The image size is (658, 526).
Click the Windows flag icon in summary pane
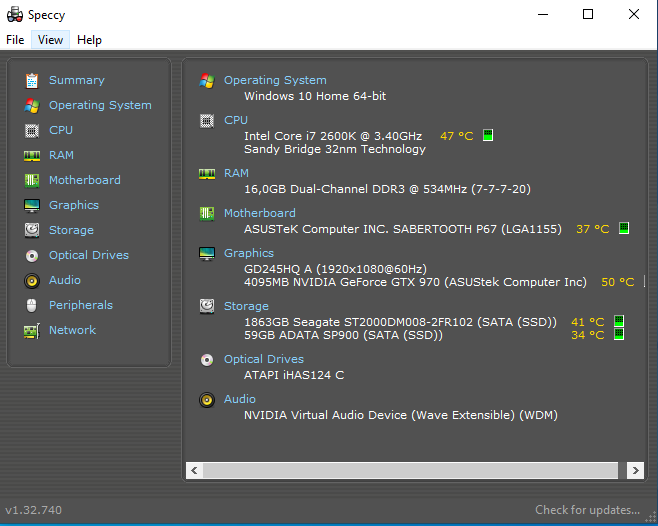tap(207, 81)
